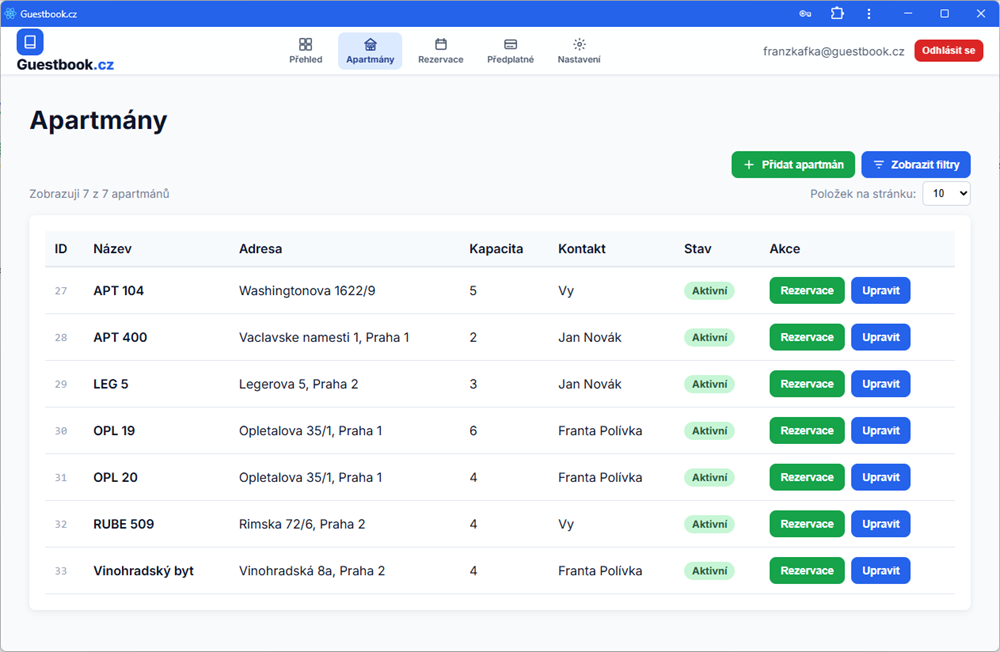The image size is (1000, 652).
Task: Open the three-dot menu in title bar
Action: click(x=869, y=13)
